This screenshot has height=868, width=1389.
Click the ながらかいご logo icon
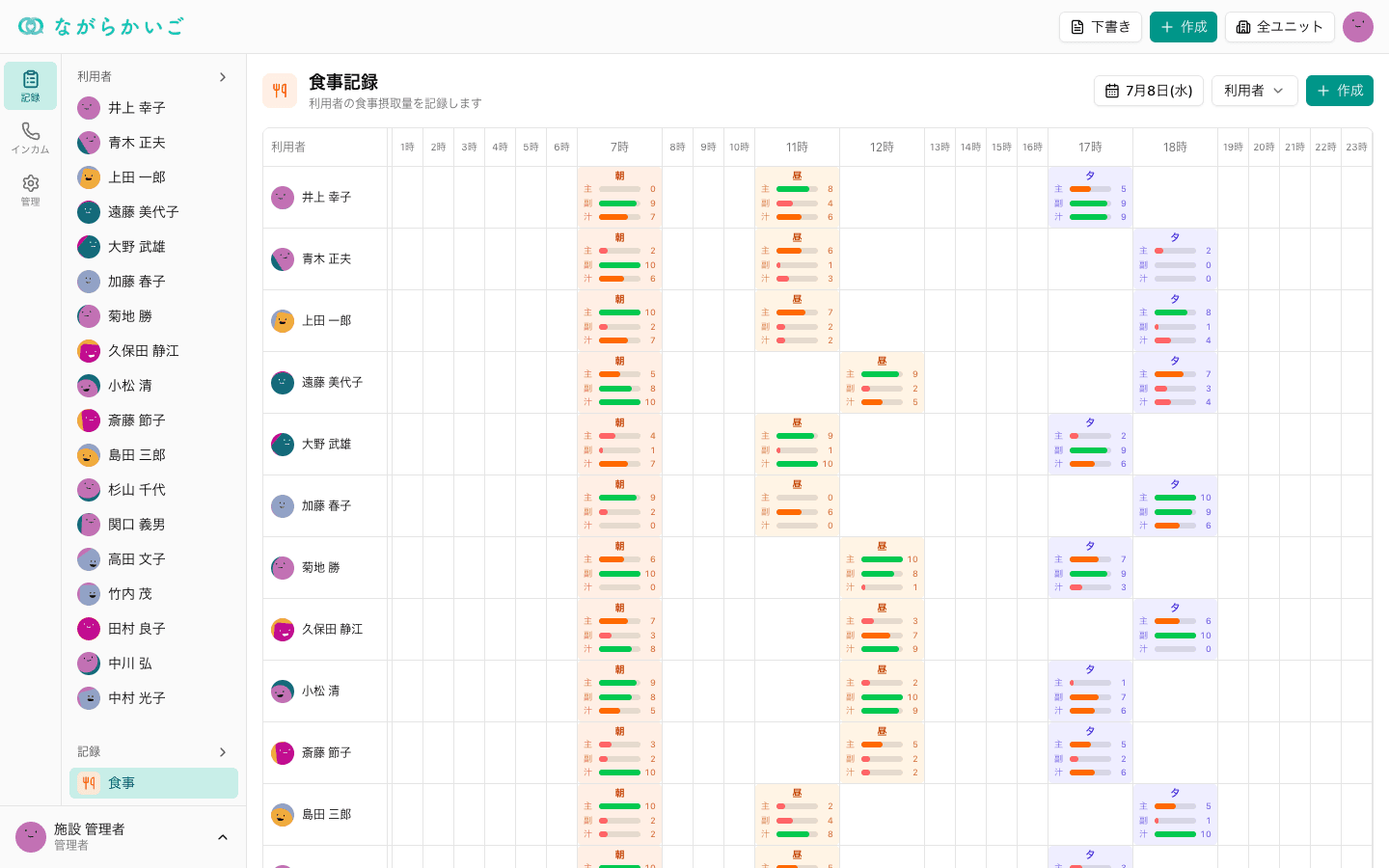pyautogui.click(x=31, y=26)
